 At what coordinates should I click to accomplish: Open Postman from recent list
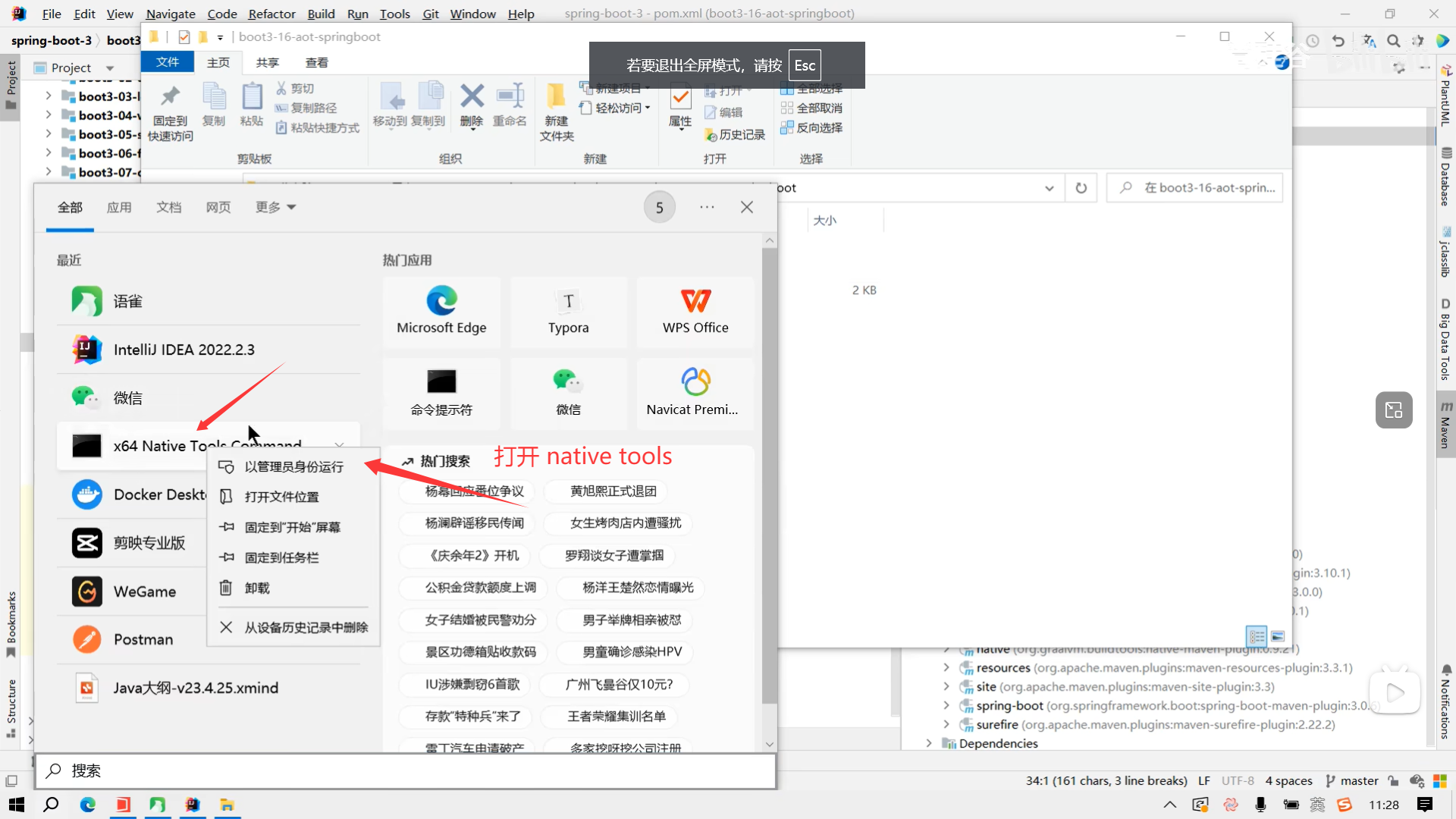click(x=143, y=639)
